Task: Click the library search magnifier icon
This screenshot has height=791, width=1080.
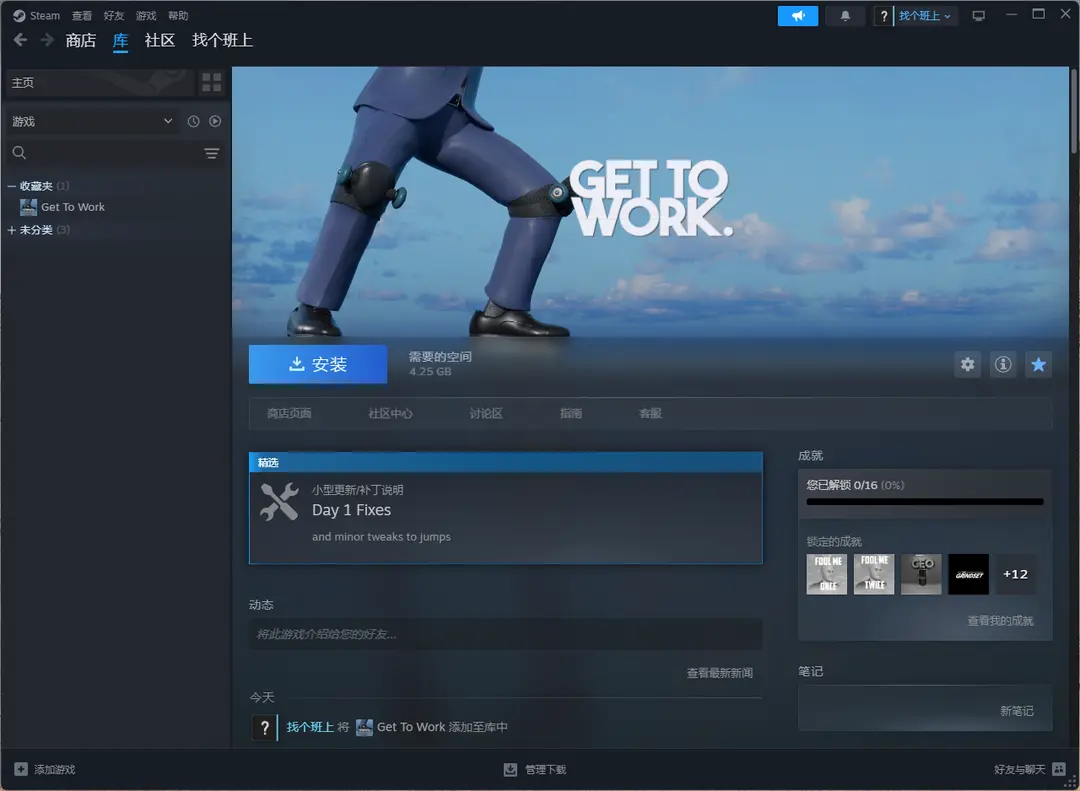Action: [19, 153]
